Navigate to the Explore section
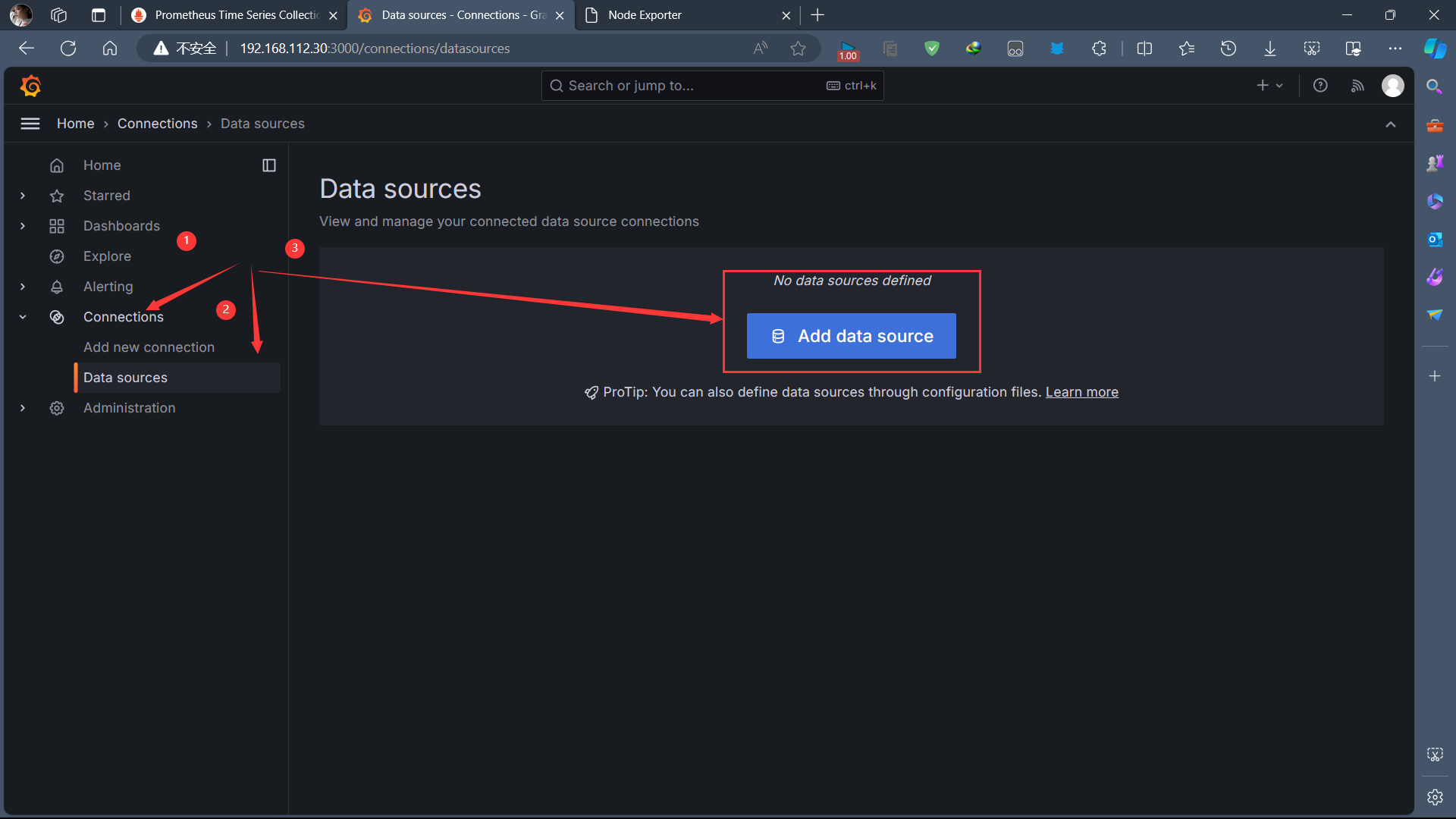The image size is (1456, 819). coord(107,256)
